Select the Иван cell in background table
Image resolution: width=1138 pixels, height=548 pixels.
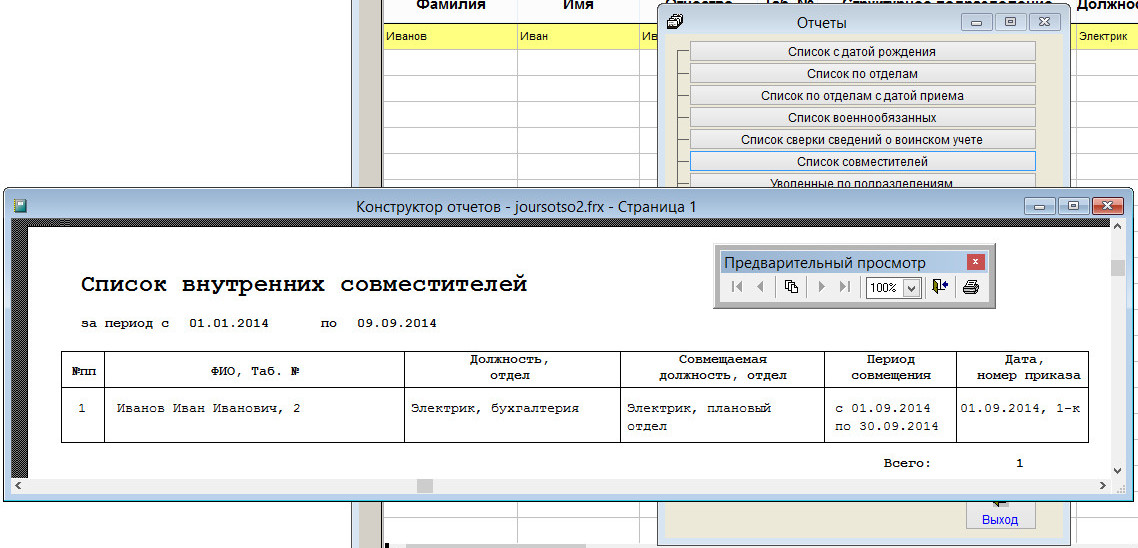click(x=578, y=36)
